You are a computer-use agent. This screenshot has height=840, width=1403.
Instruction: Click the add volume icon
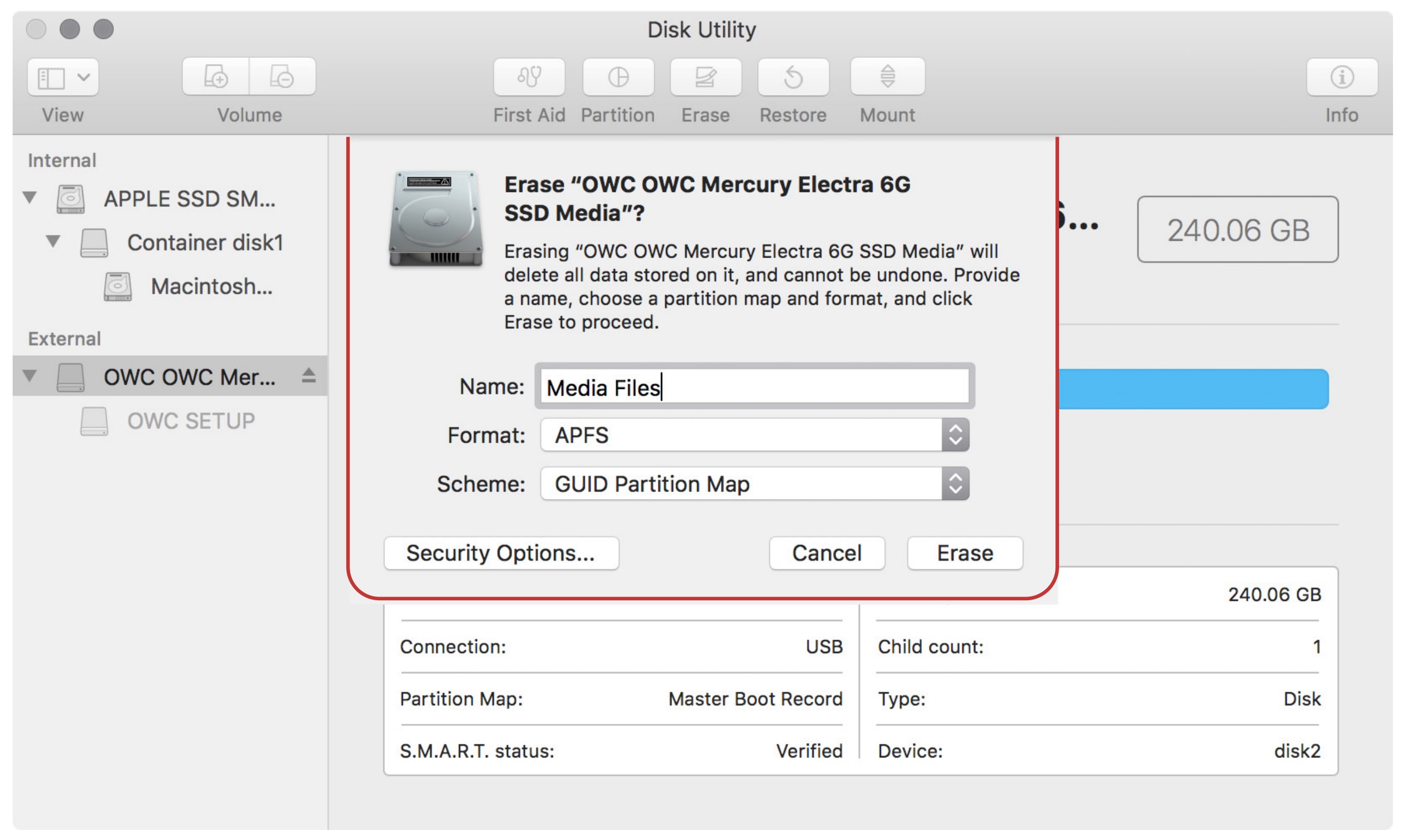coord(216,77)
